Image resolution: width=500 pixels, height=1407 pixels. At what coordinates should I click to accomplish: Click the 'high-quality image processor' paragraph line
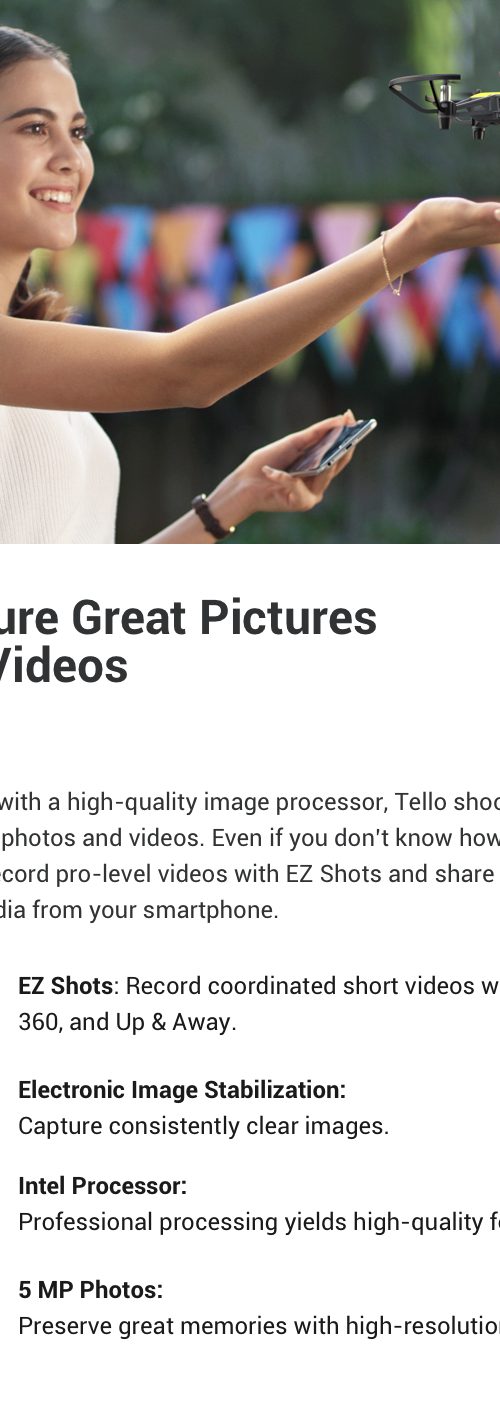[250, 802]
